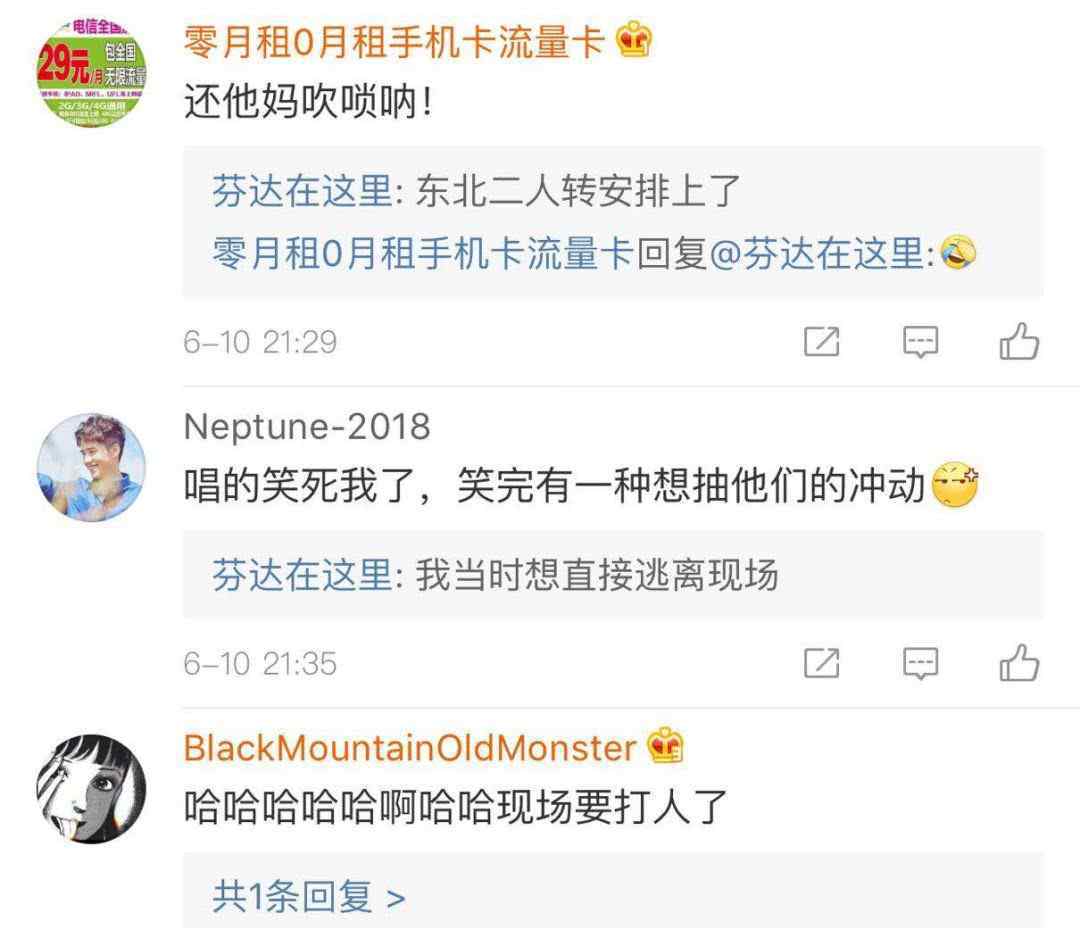Repost the comment dated 6-10 21:29
The height and width of the screenshot is (928, 1080).
(x=822, y=342)
